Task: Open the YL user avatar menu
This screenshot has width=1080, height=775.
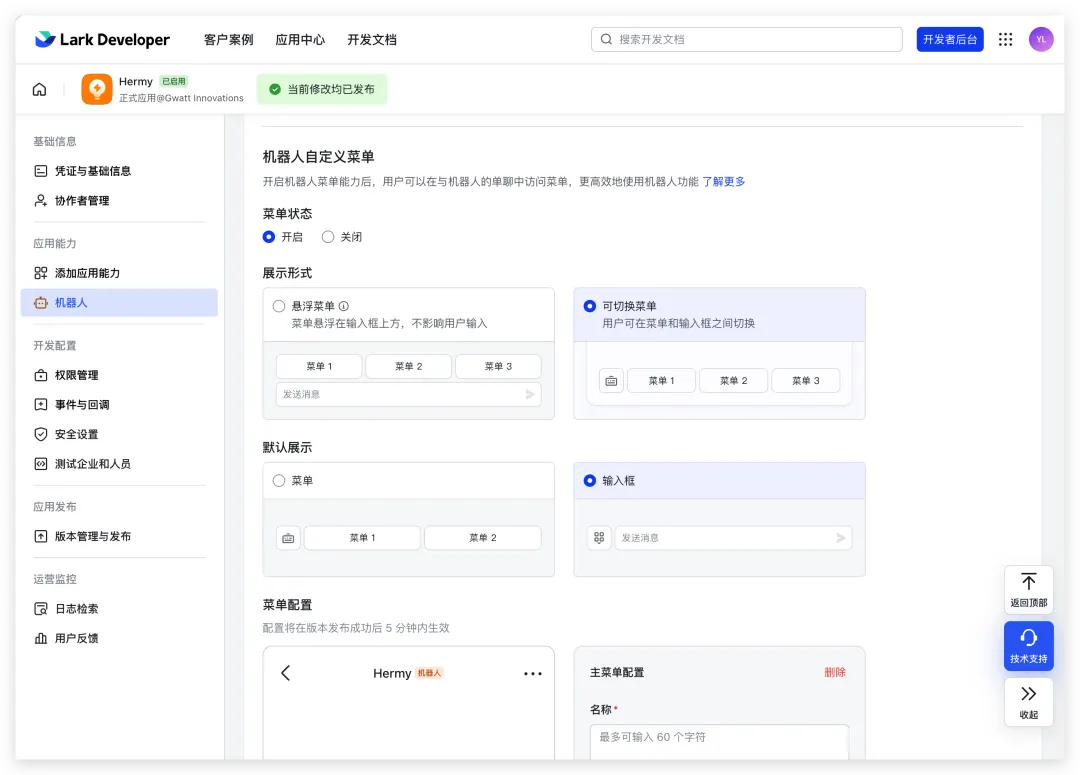Action: tap(1041, 39)
